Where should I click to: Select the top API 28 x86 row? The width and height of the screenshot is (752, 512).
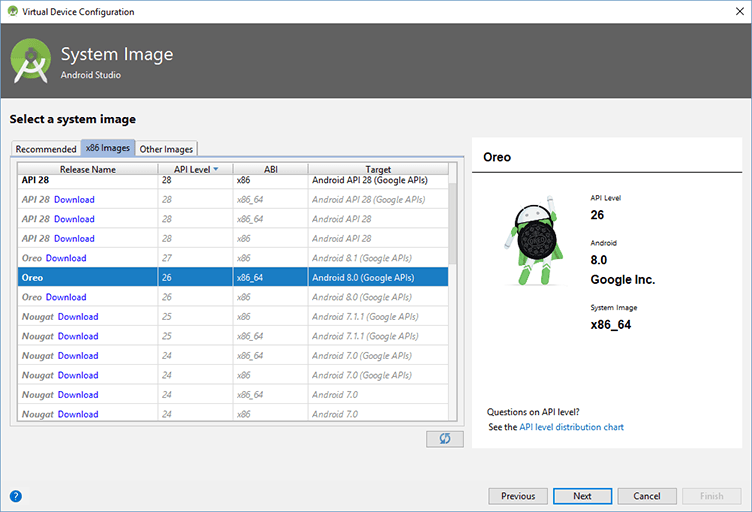(x=233, y=181)
